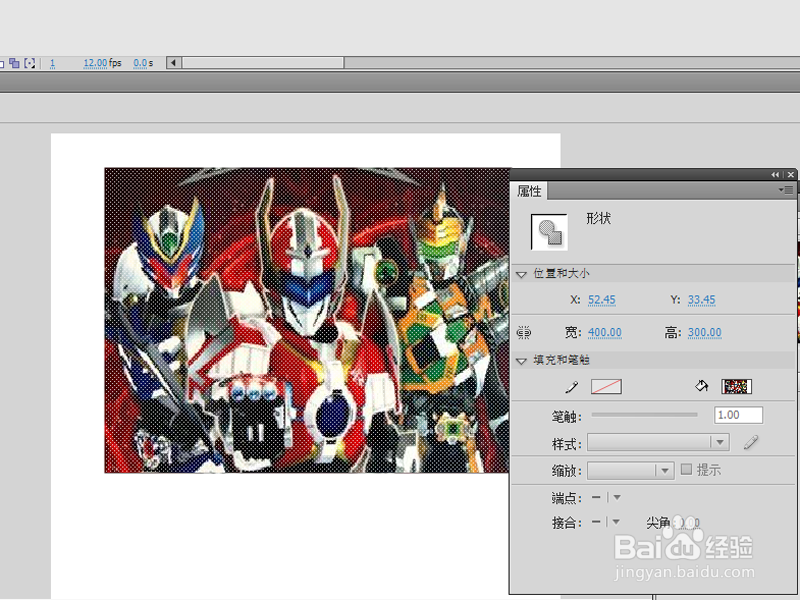Click the current frame number 1
The height and width of the screenshot is (600, 800).
[x=52, y=63]
